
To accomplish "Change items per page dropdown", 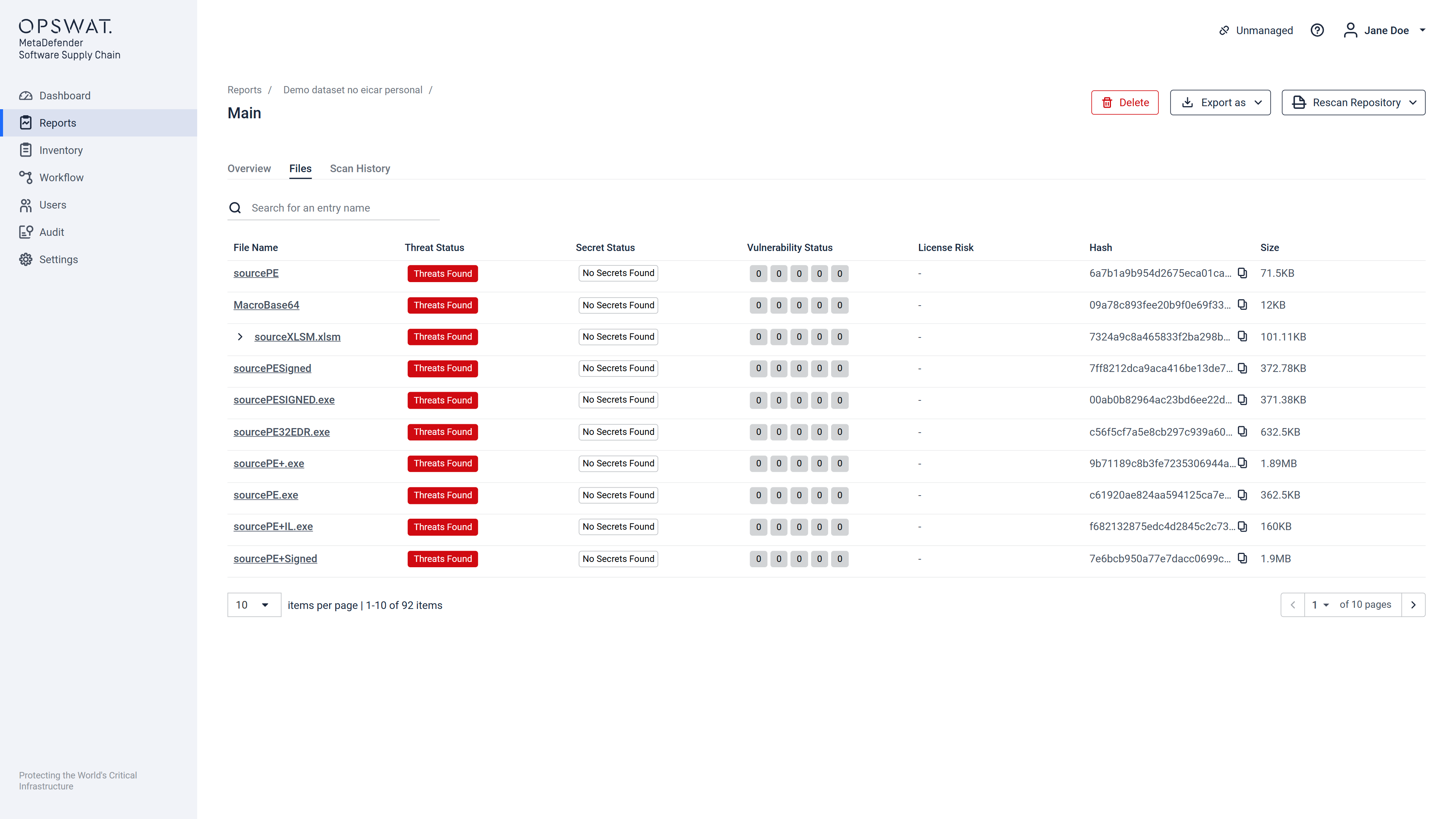I will point(254,605).
